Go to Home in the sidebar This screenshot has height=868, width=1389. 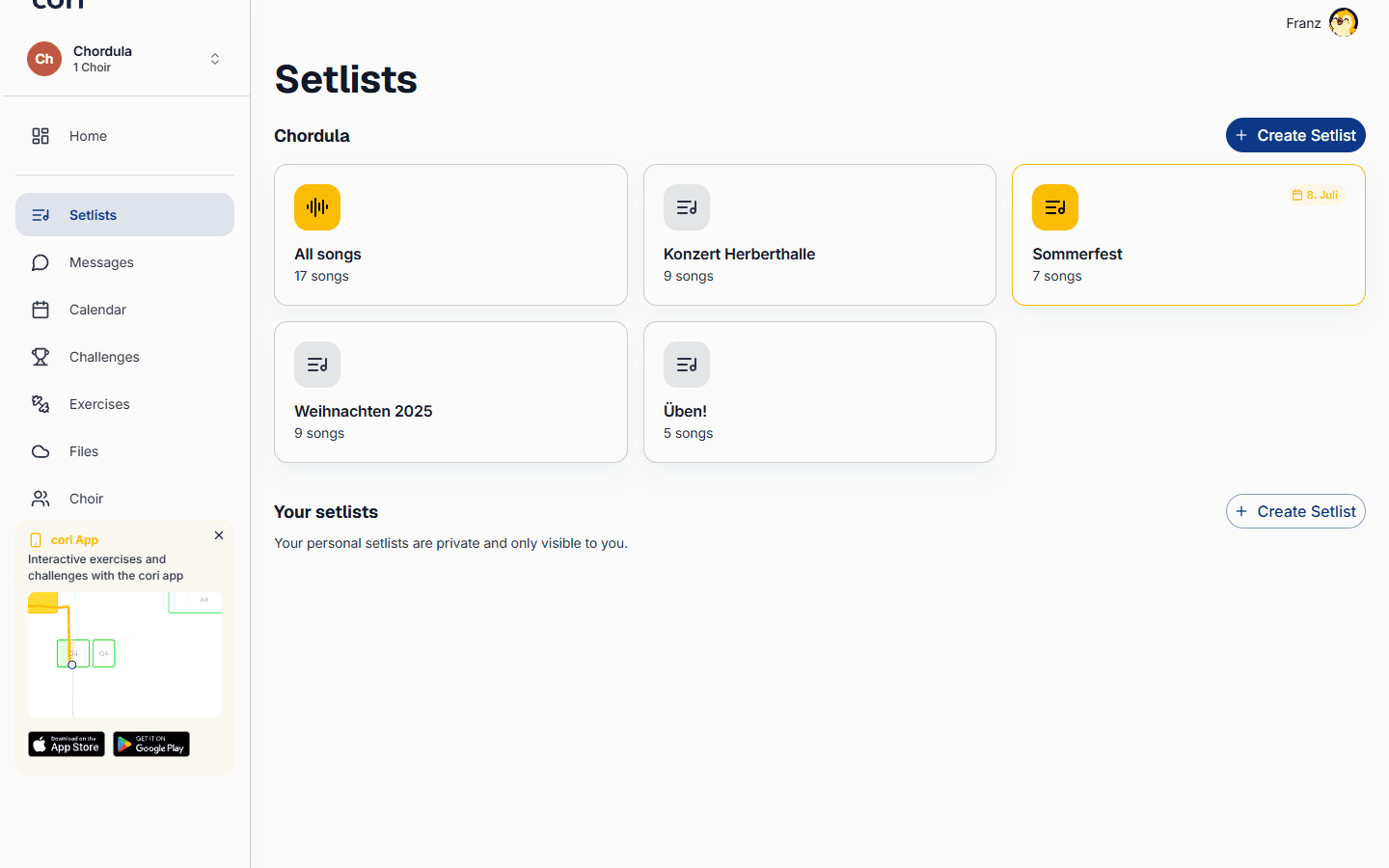point(124,136)
